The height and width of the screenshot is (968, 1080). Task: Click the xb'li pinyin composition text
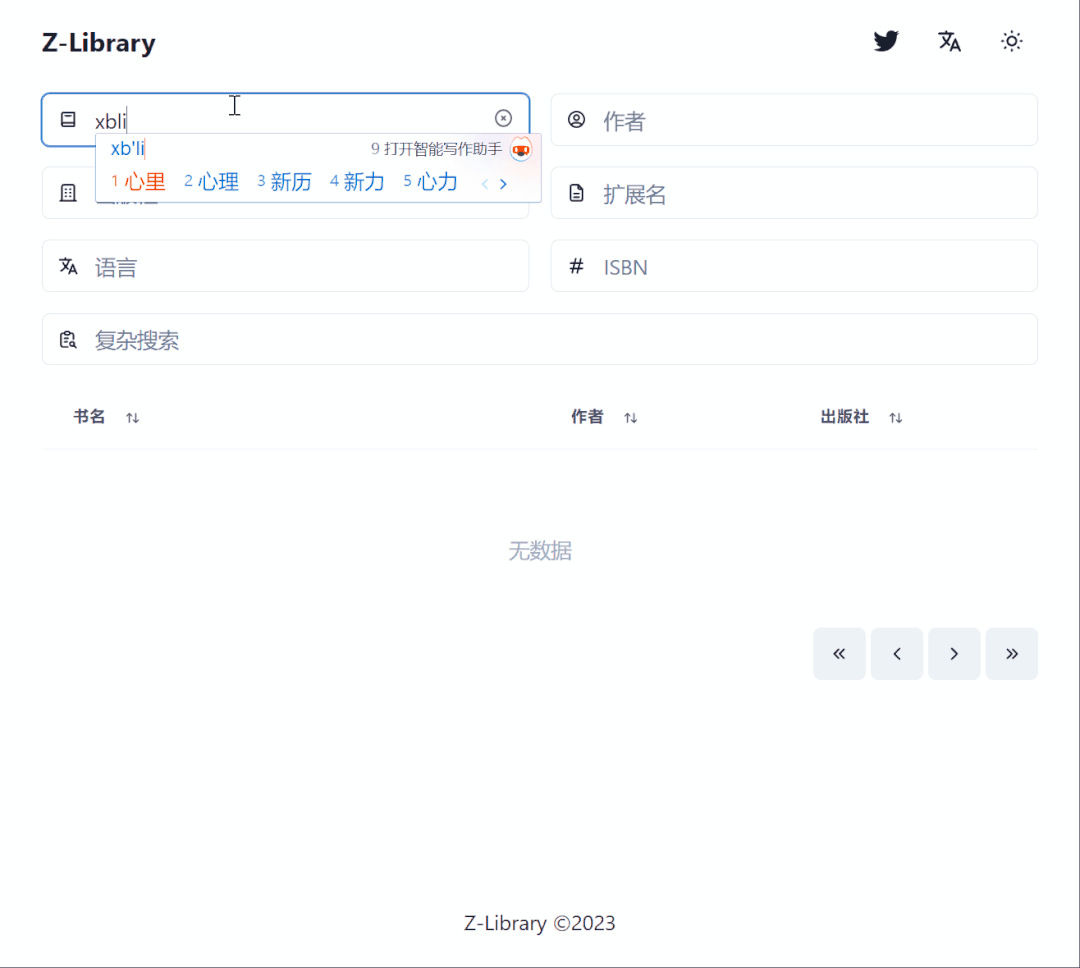[x=128, y=149]
